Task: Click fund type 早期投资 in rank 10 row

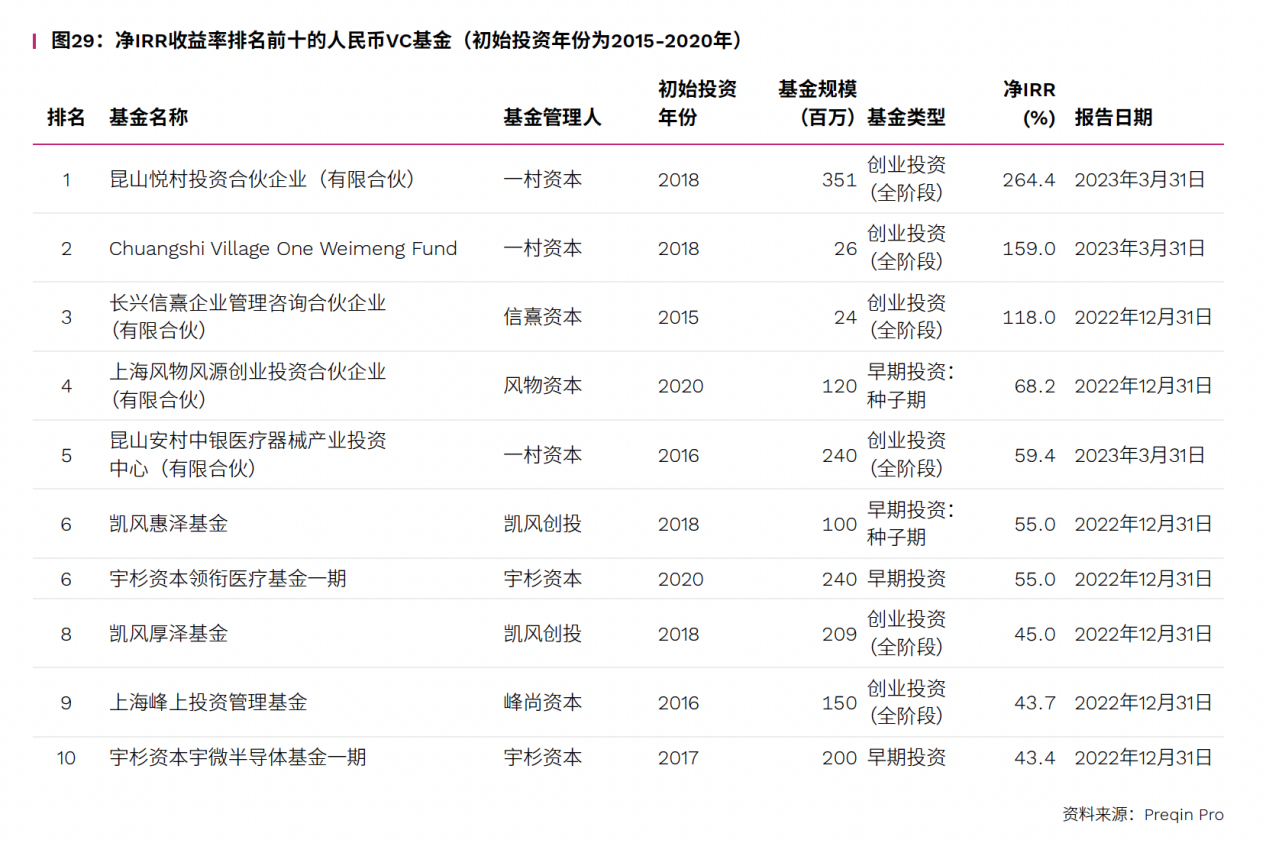Action: (906, 758)
